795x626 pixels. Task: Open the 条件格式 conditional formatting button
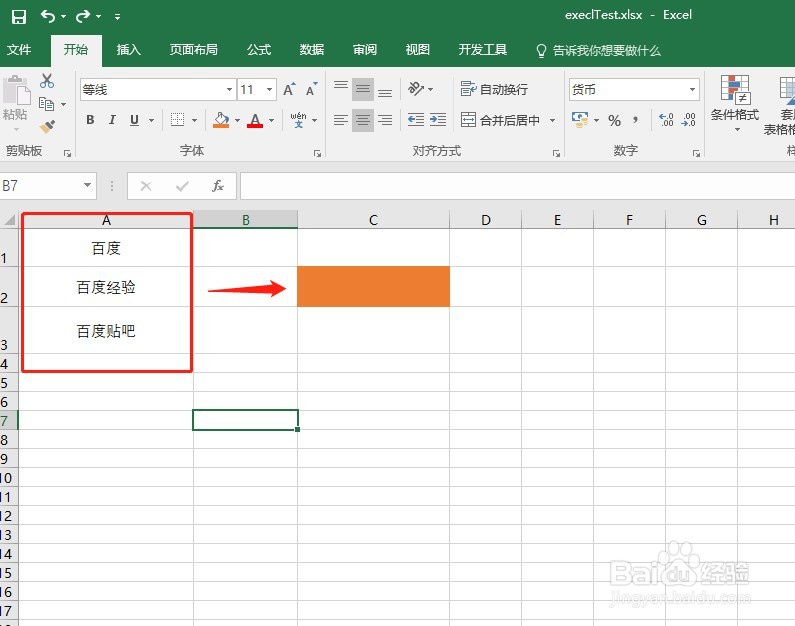[735, 103]
